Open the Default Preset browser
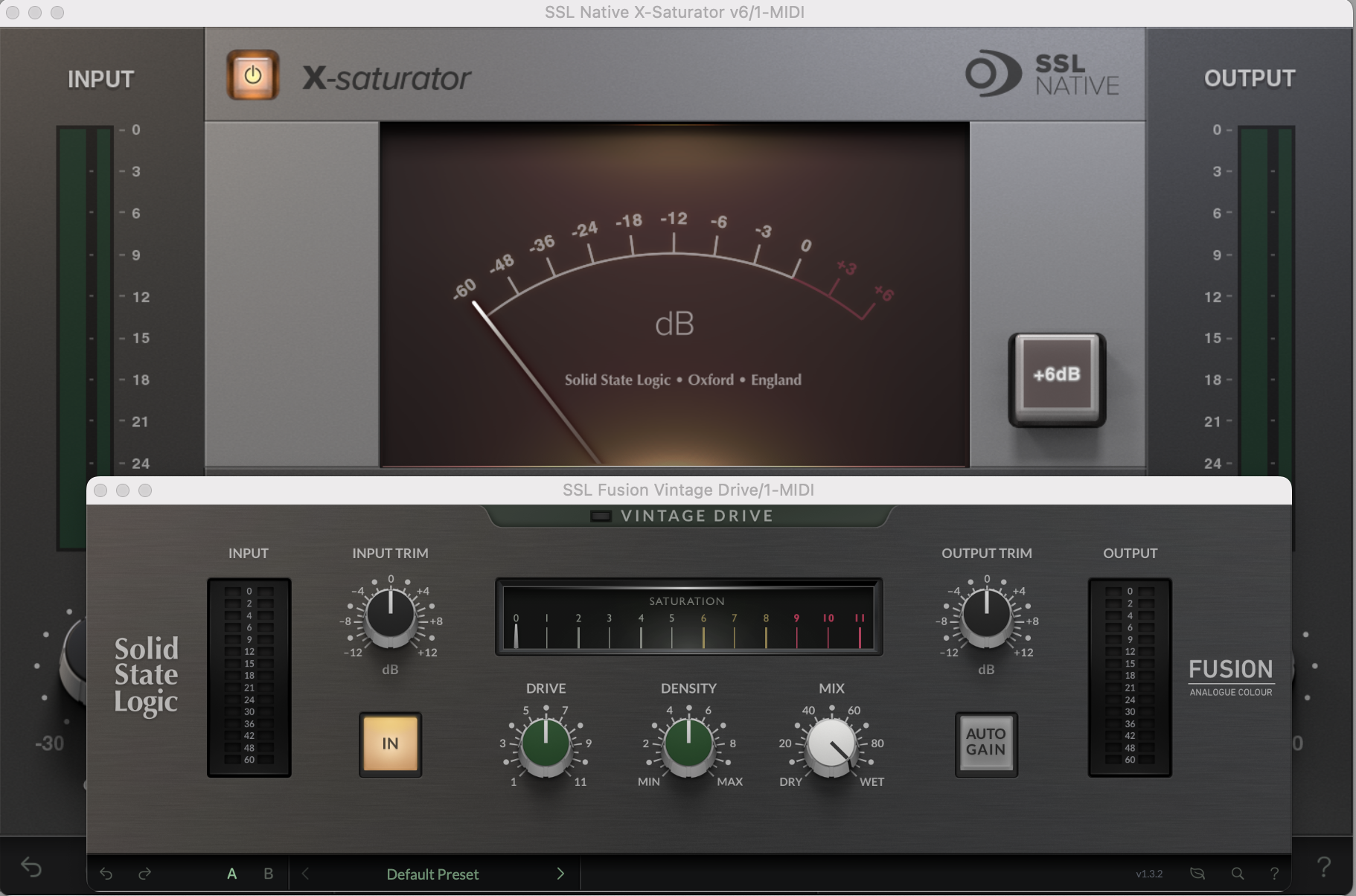 [x=432, y=874]
